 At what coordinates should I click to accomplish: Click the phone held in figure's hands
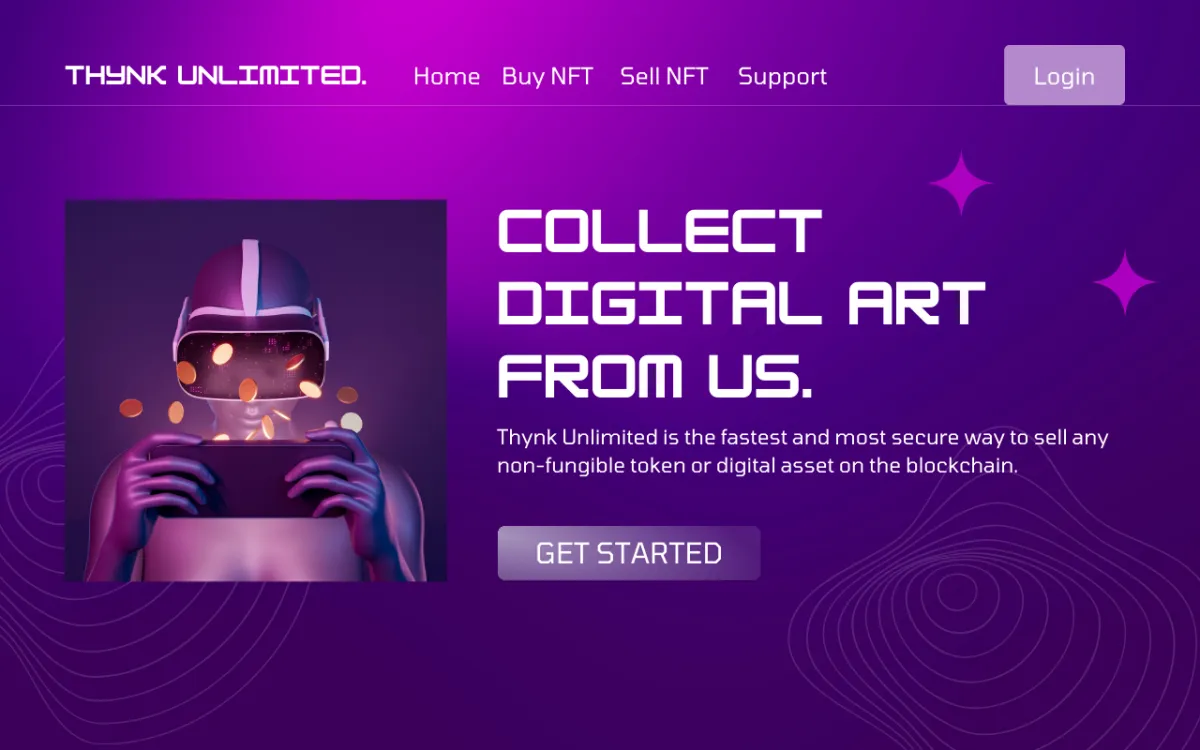pyautogui.click(x=250, y=479)
